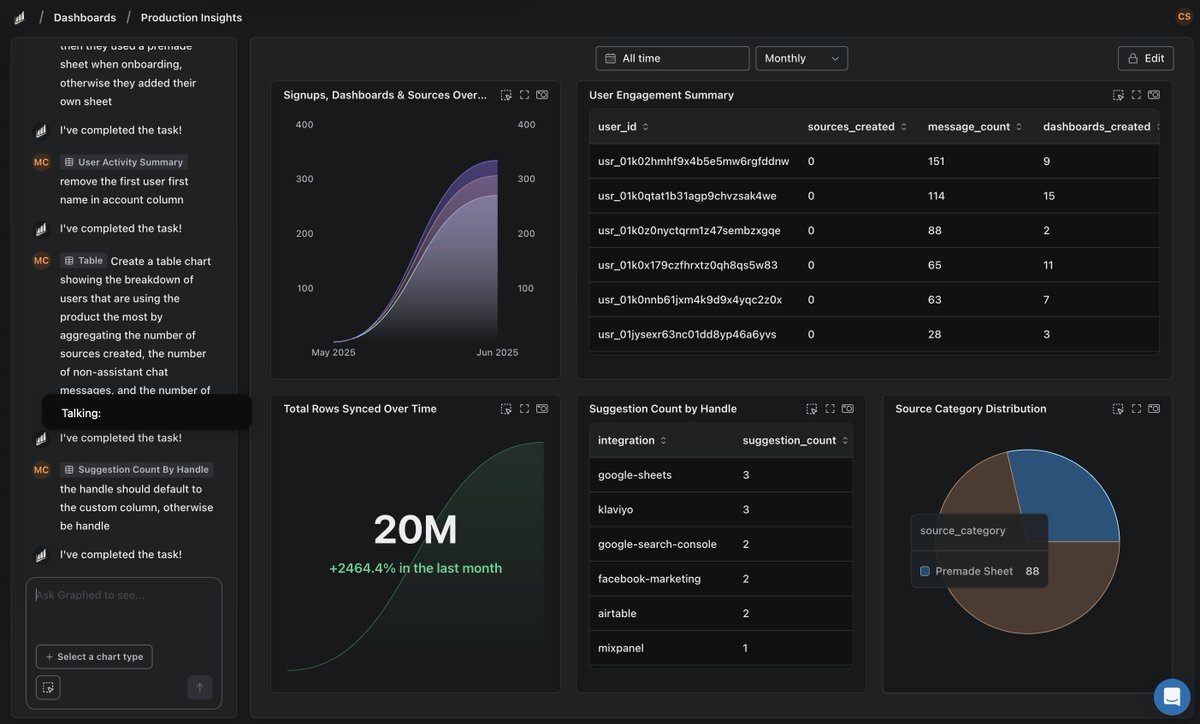The image size is (1200, 724).
Task: Expand Total Rows Synced chart to fullscreen
Action: pyautogui.click(x=523, y=407)
